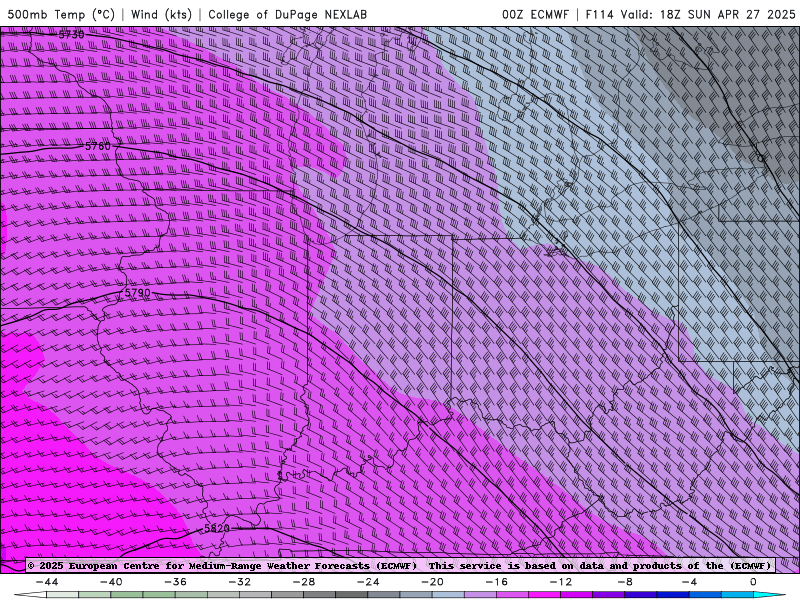This screenshot has width=800, height=600.
Task: Click the 5760 height contour label
Action: 97,146
